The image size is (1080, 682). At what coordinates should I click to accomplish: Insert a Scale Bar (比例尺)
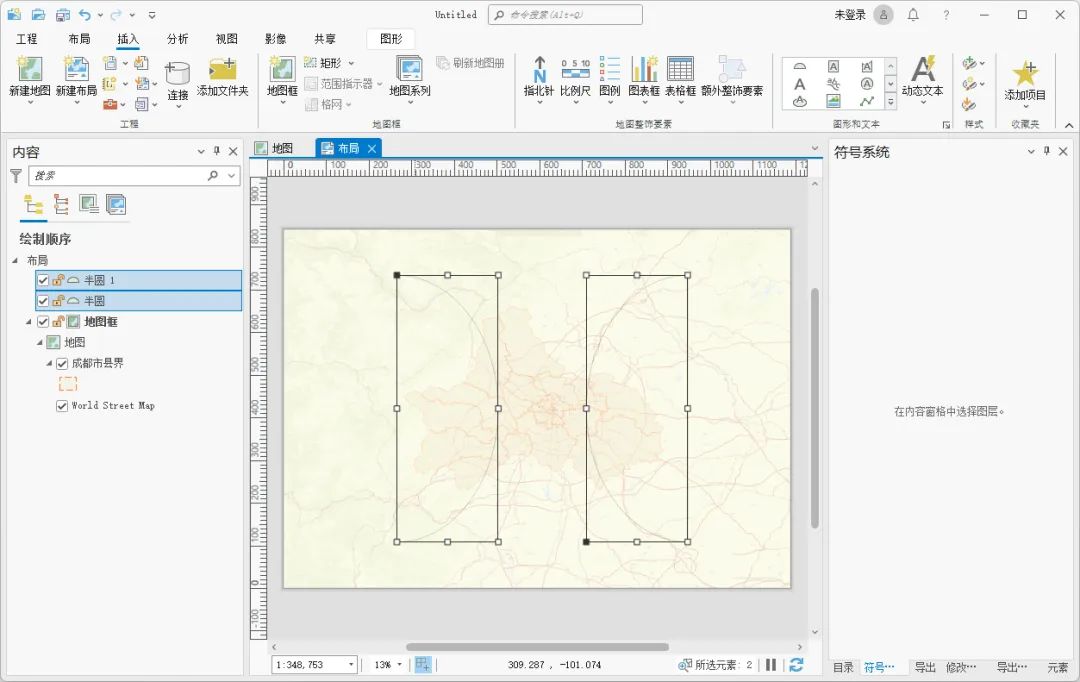tap(575, 69)
